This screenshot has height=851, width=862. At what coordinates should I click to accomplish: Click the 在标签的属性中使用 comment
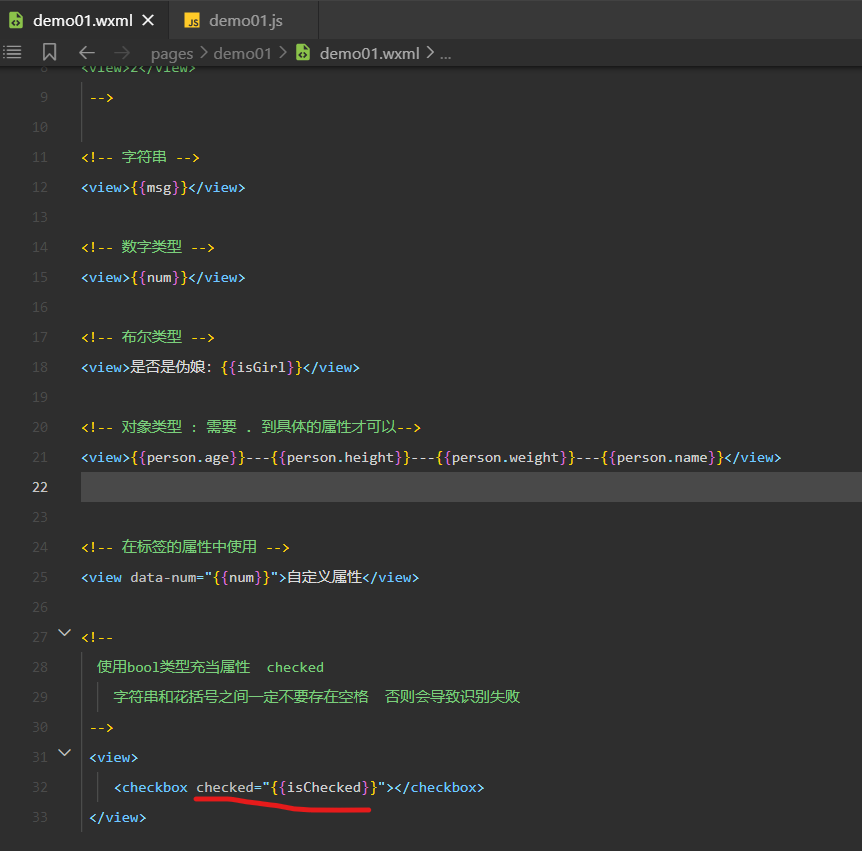pos(189,547)
